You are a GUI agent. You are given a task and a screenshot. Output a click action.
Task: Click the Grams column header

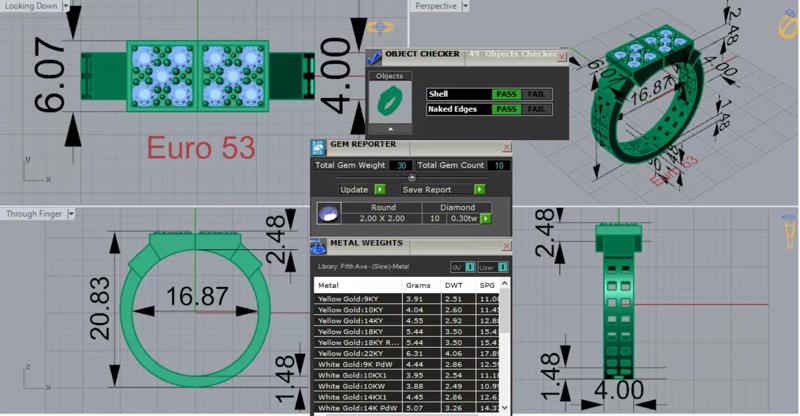[421, 285]
